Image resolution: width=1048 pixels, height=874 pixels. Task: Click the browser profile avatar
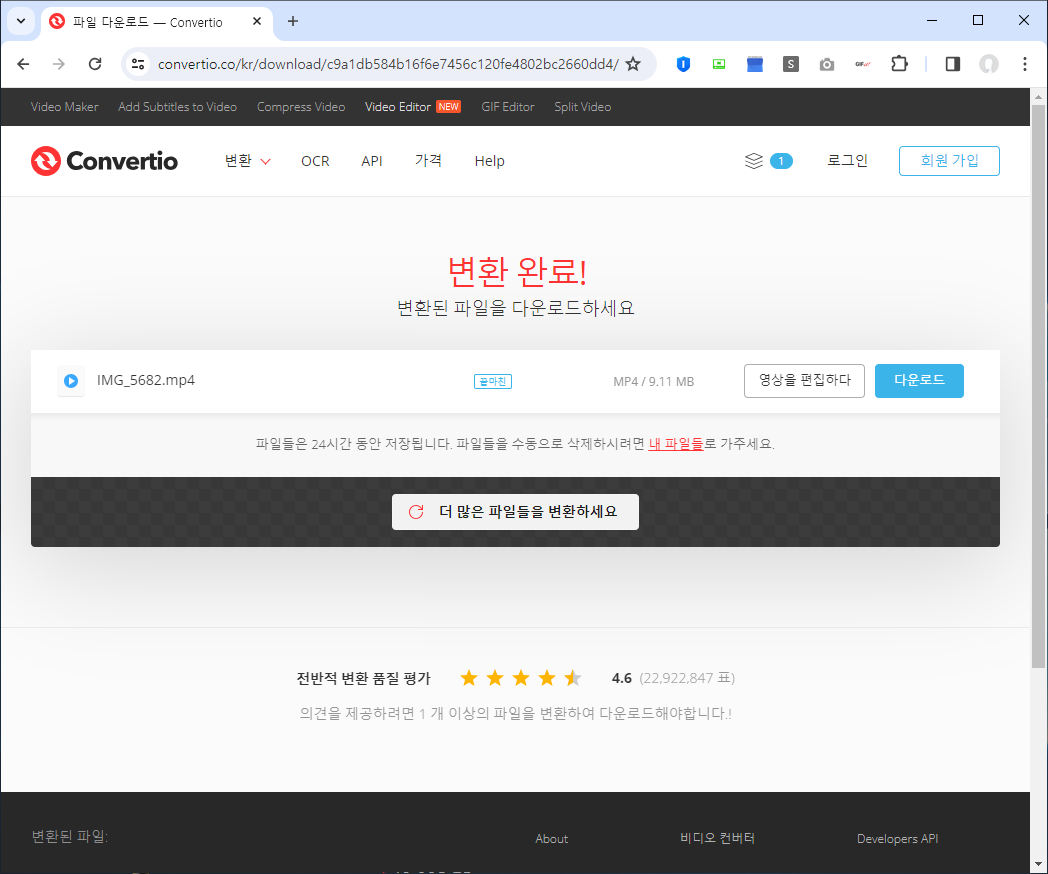[x=989, y=63]
